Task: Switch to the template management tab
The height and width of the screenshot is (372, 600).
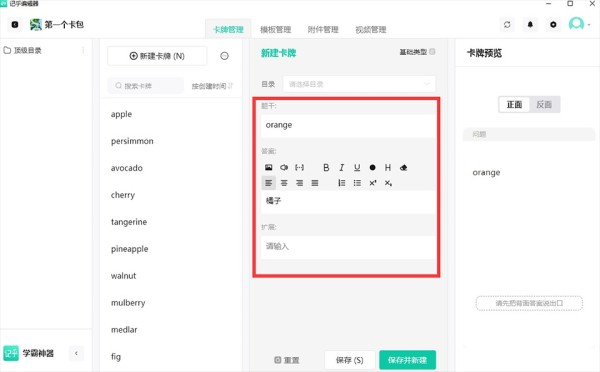Action: pos(276,29)
